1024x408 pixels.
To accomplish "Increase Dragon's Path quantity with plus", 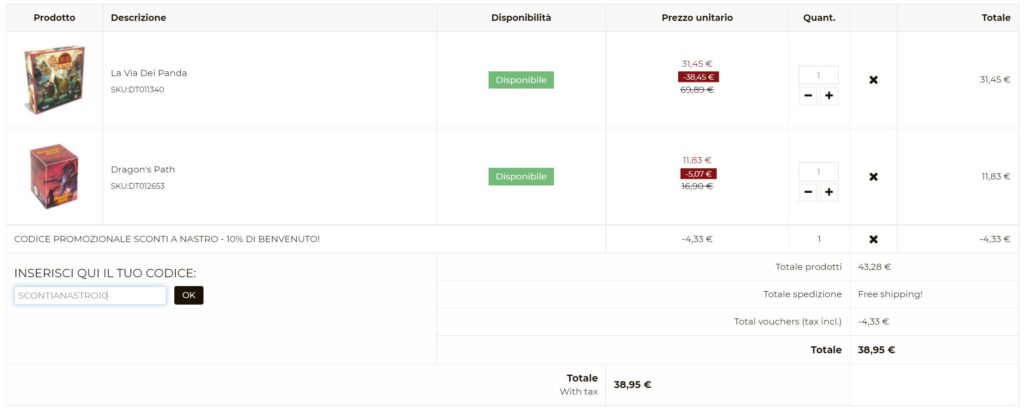I will point(829,193).
